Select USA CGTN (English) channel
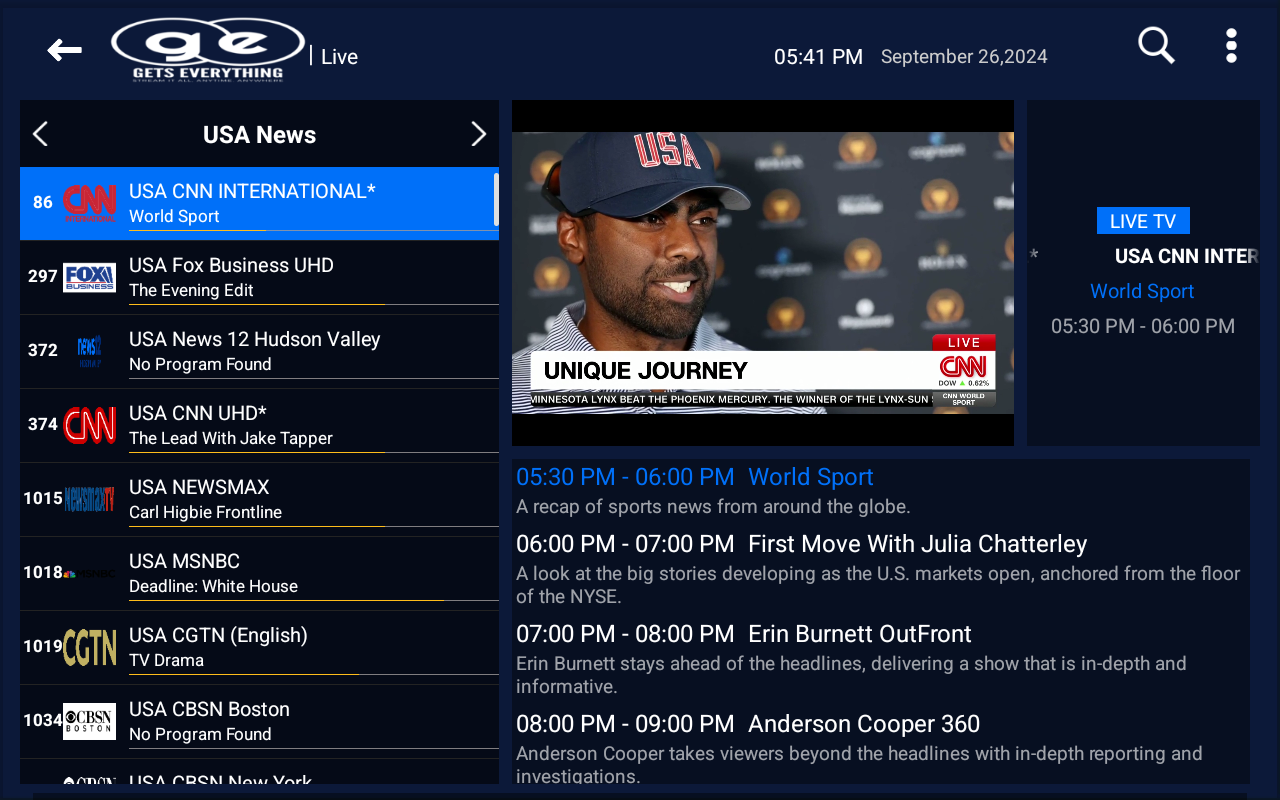The width and height of the screenshot is (1280, 800). coord(259,648)
